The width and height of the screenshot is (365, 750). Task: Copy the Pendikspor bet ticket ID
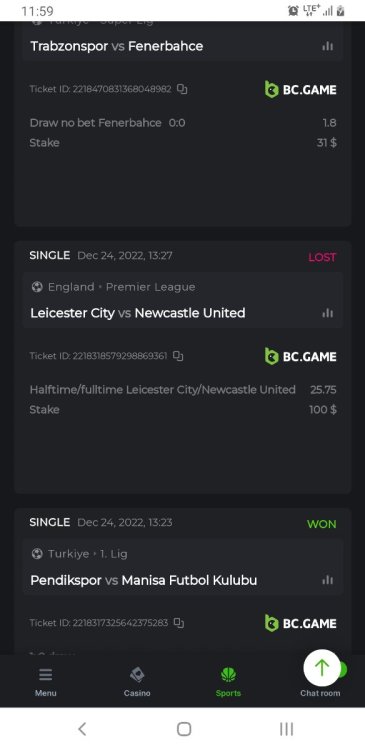click(179, 623)
